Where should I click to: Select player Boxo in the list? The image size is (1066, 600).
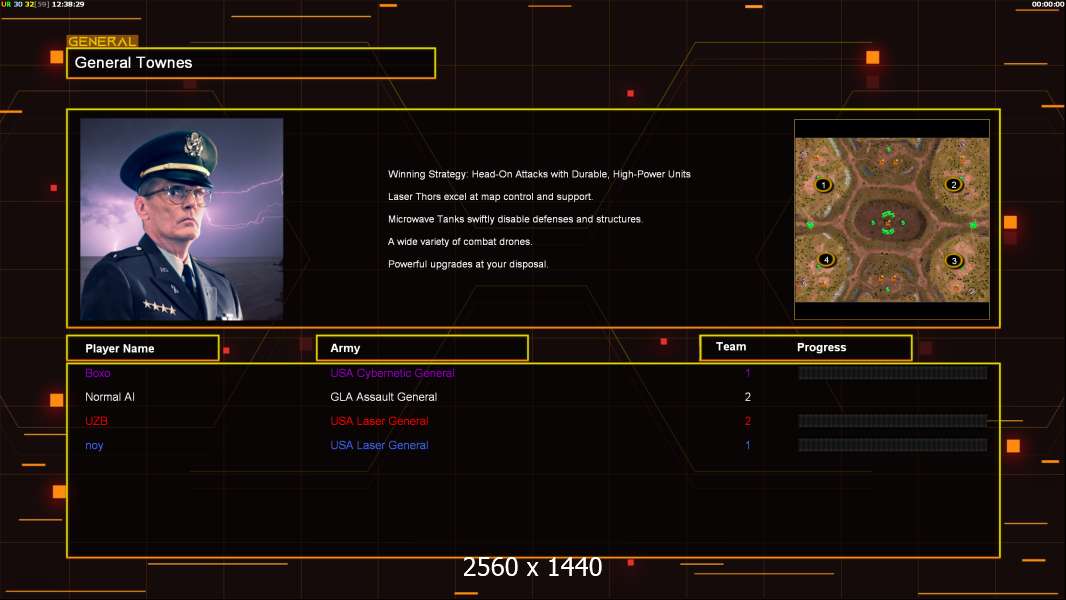click(98, 373)
